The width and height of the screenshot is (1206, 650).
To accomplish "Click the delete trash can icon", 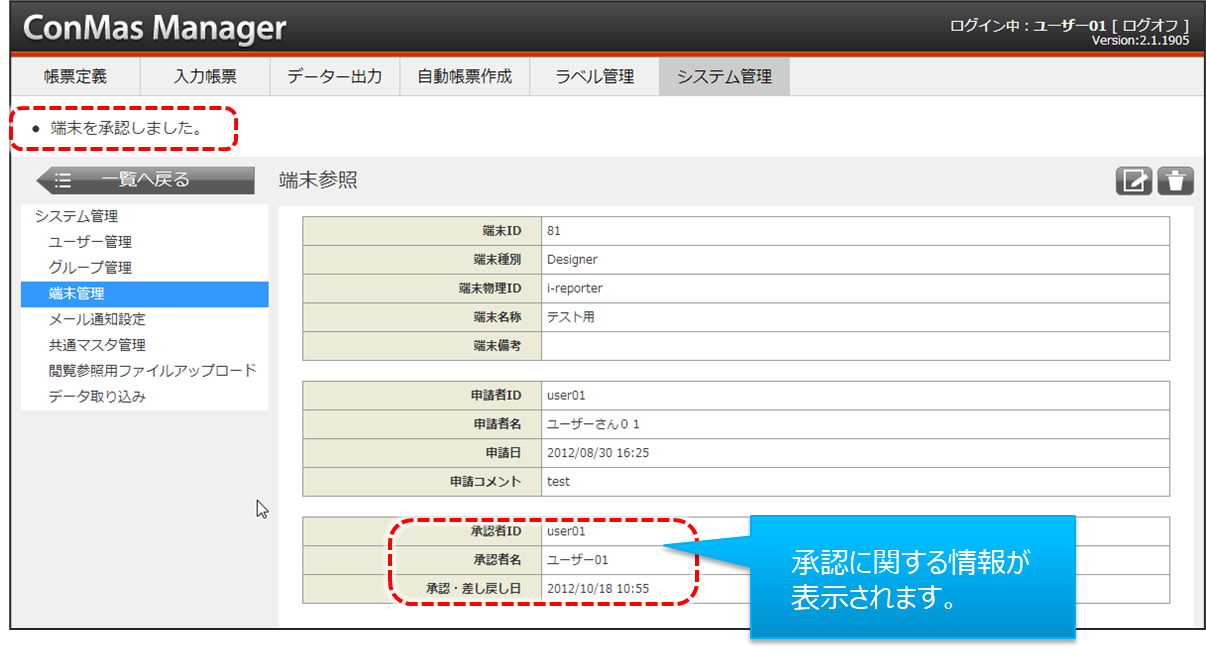I will (x=1175, y=181).
